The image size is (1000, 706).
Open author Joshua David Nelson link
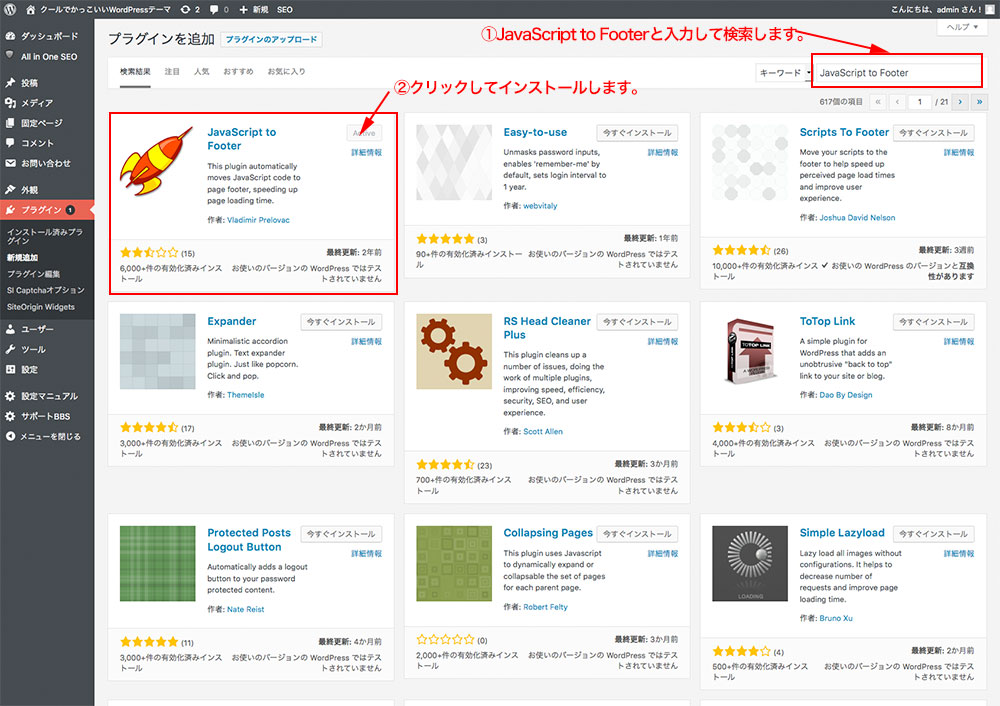pyautogui.click(x=857, y=217)
